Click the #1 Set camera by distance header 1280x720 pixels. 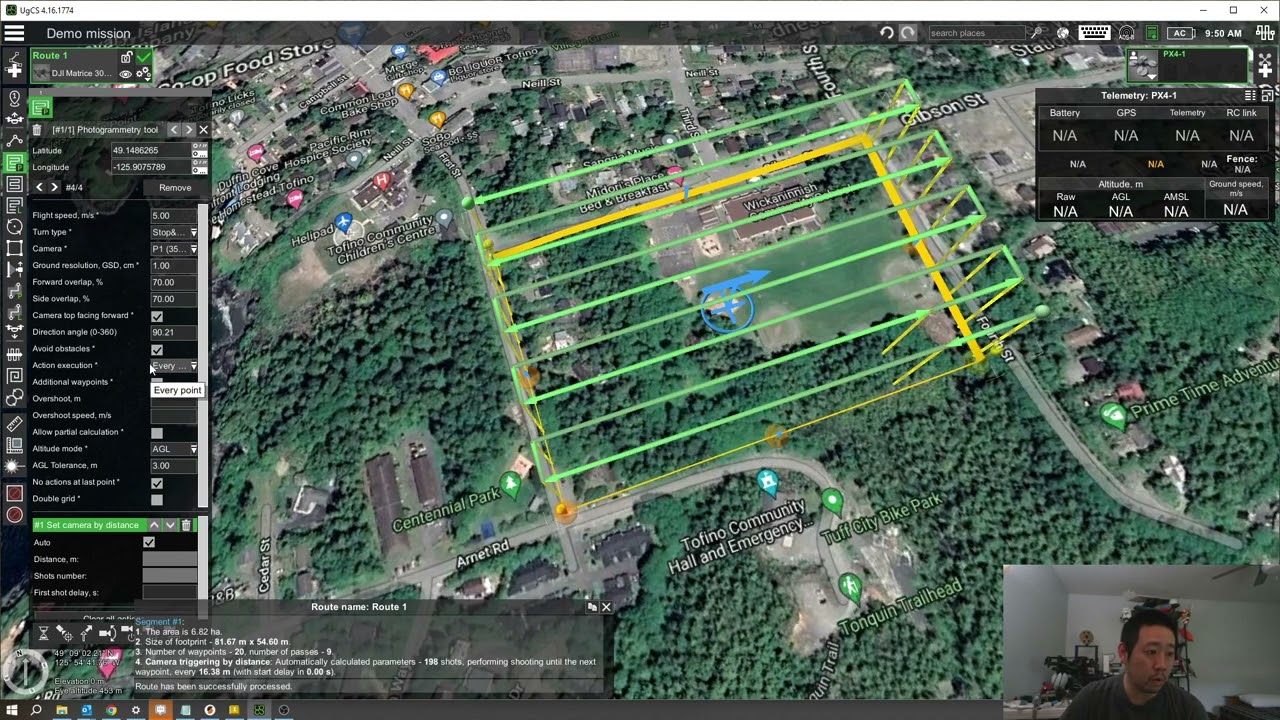pos(89,525)
